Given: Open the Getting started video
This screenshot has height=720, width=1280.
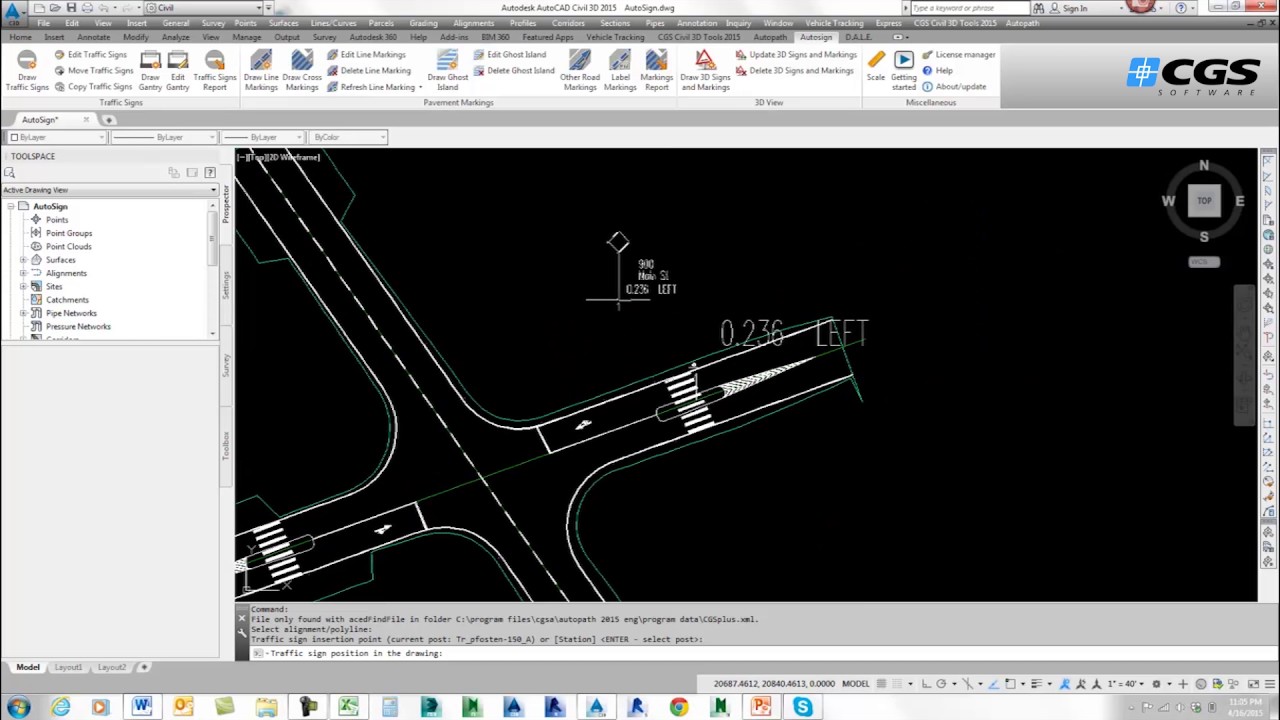Looking at the screenshot, I should coord(903,70).
